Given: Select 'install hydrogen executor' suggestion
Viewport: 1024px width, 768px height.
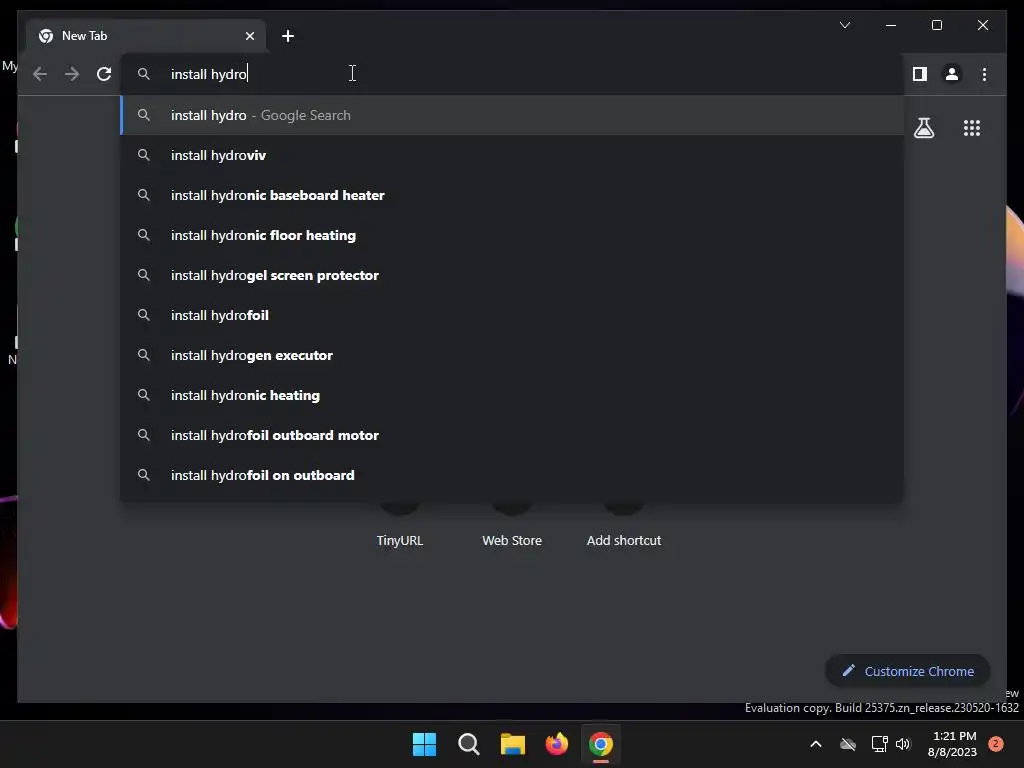Looking at the screenshot, I should 512,355.
